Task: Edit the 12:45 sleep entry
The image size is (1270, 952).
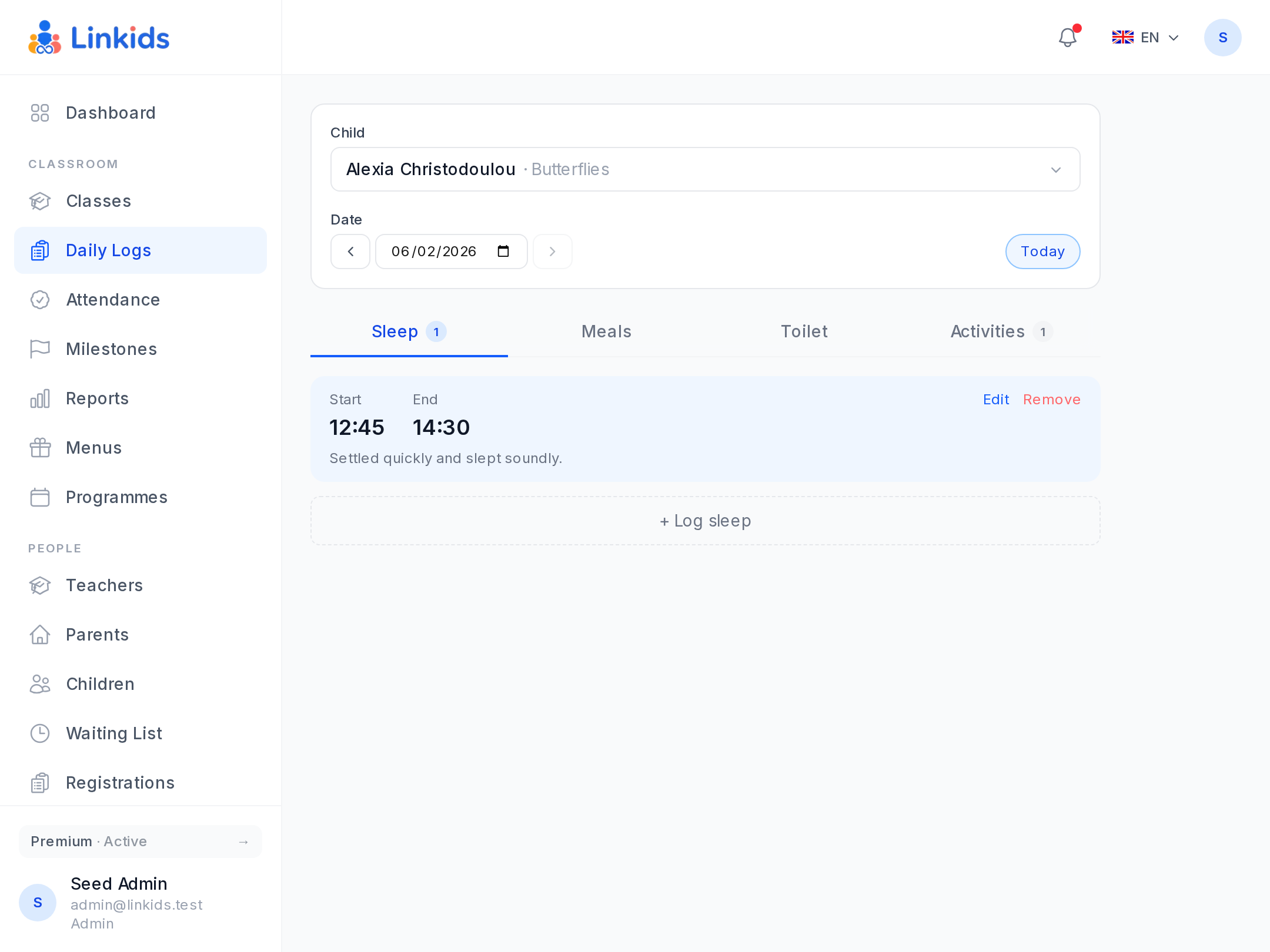Action: click(x=996, y=400)
